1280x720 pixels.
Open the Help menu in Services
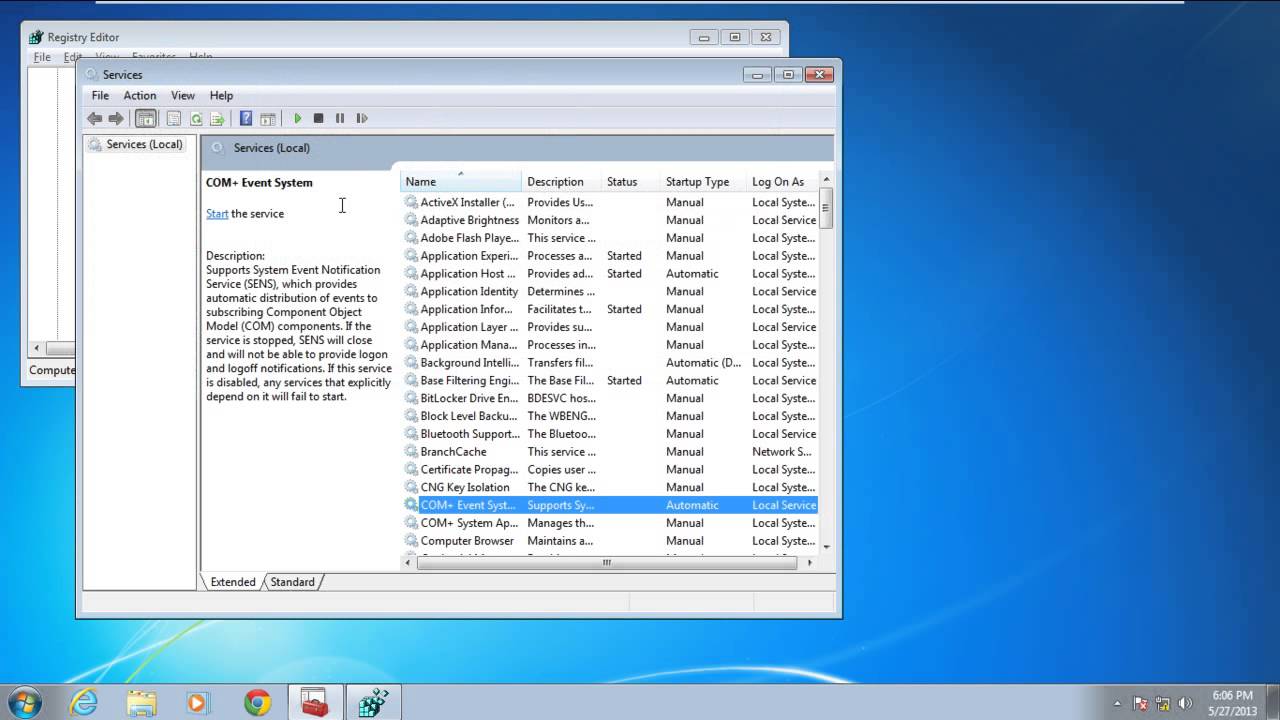(221, 96)
